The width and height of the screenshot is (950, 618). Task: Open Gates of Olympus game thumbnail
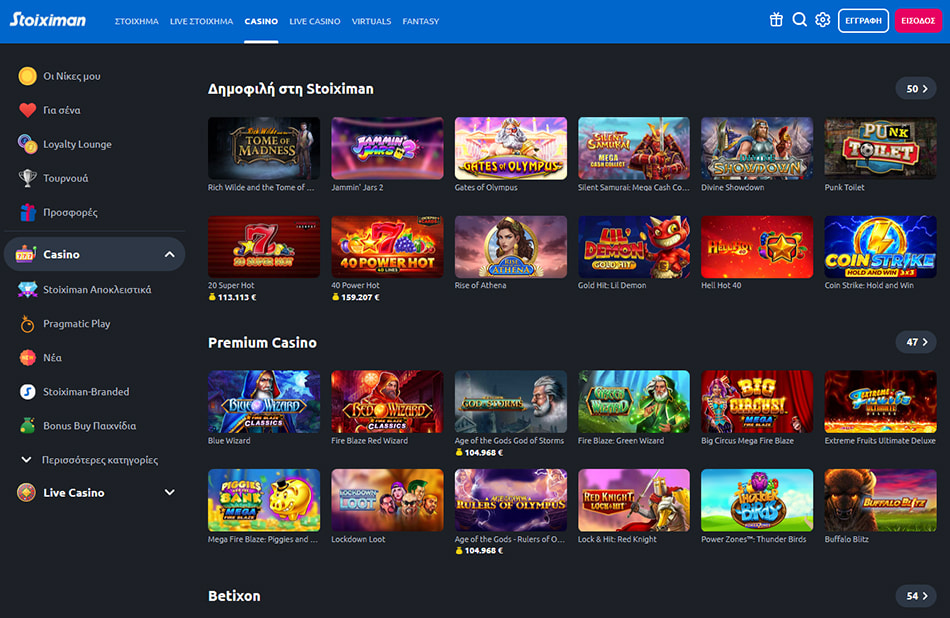pyautogui.click(x=511, y=148)
